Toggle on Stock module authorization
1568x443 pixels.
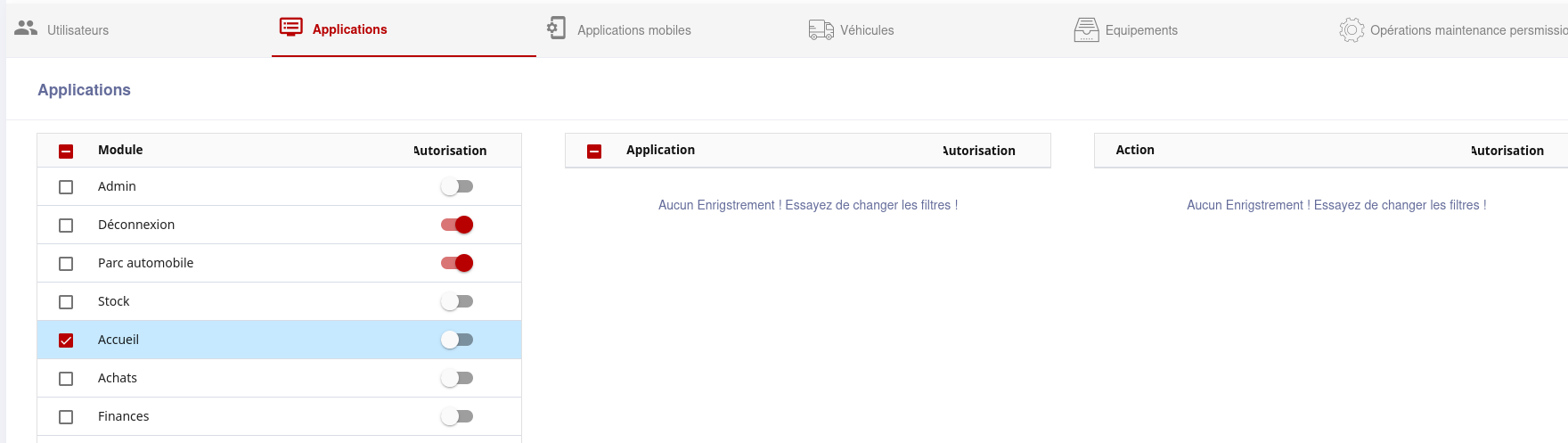click(x=457, y=301)
